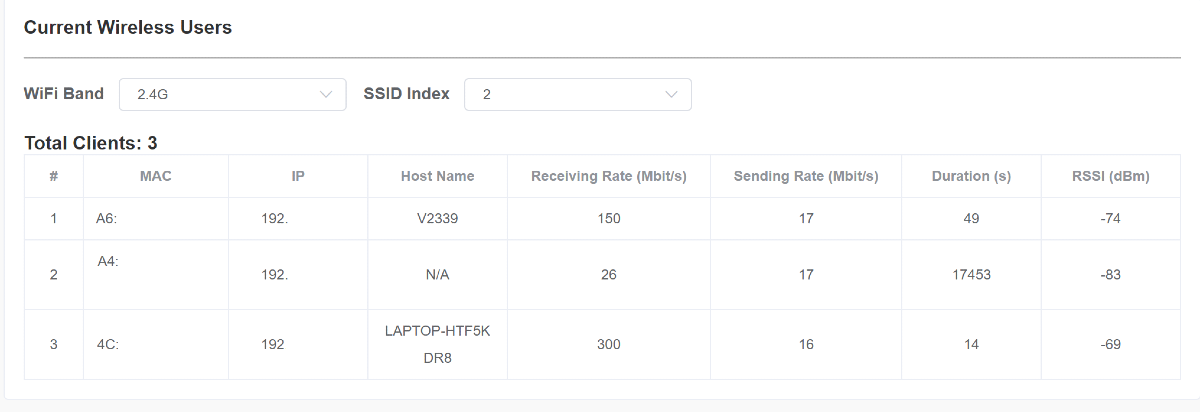
Task: Click Receiving Rate (Mbit/s) column header
Action: 609,176
